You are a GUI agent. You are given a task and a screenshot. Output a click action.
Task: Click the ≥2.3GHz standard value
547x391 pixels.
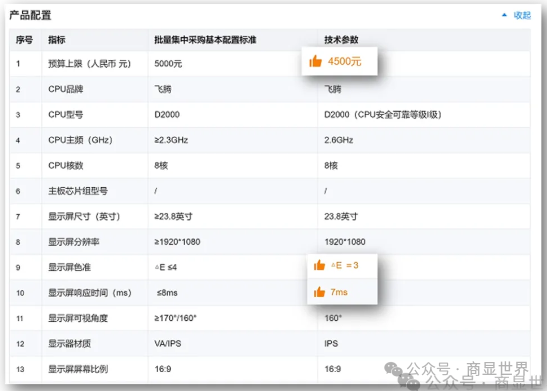tap(171, 140)
